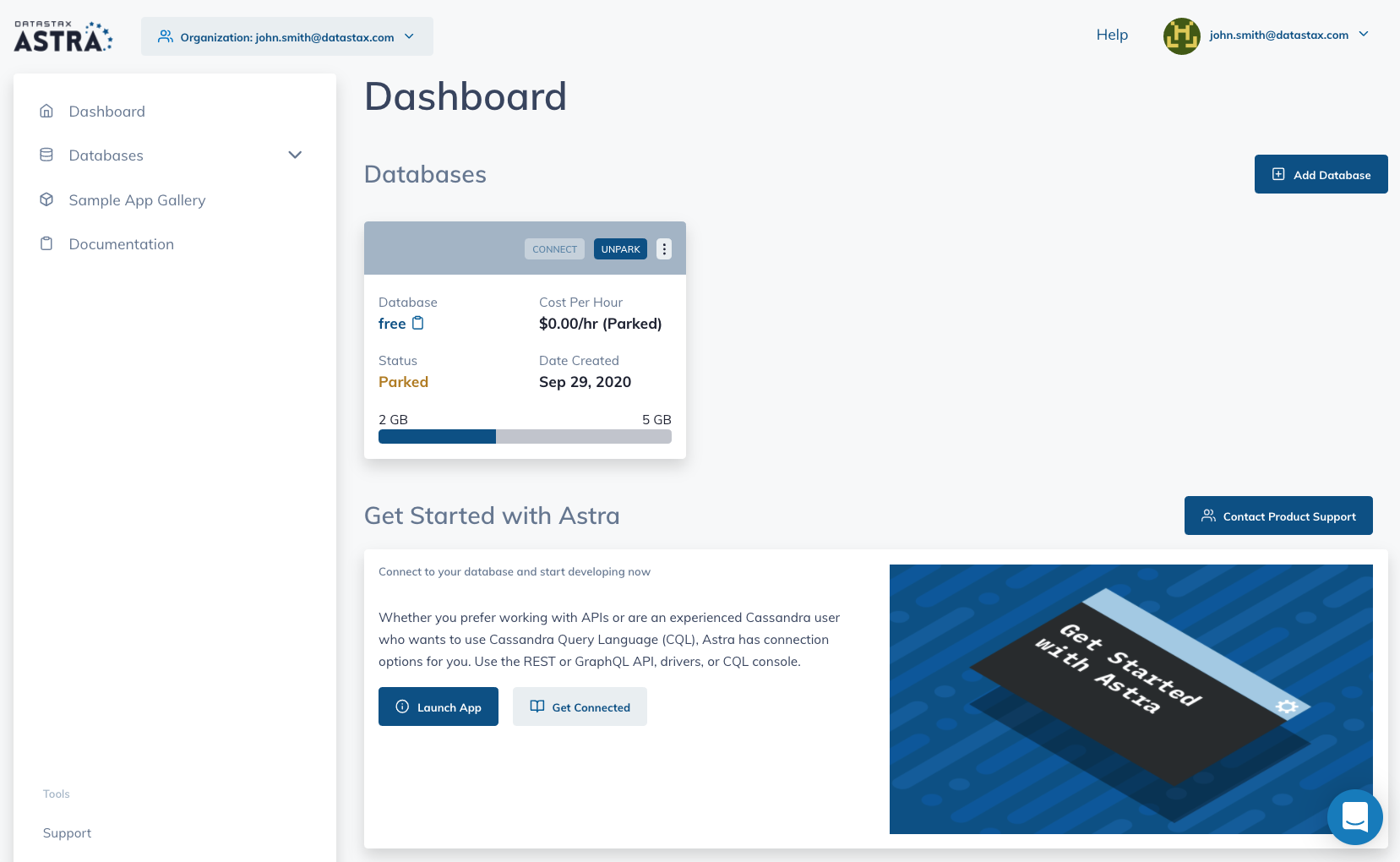Click the Get Connected button
Image resolution: width=1400 pixels, height=862 pixels.
pos(580,707)
